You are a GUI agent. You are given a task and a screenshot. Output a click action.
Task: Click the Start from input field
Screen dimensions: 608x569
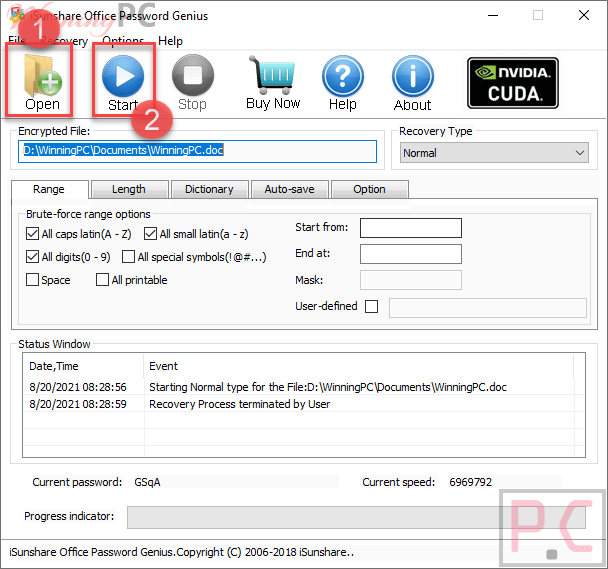point(411,228)
